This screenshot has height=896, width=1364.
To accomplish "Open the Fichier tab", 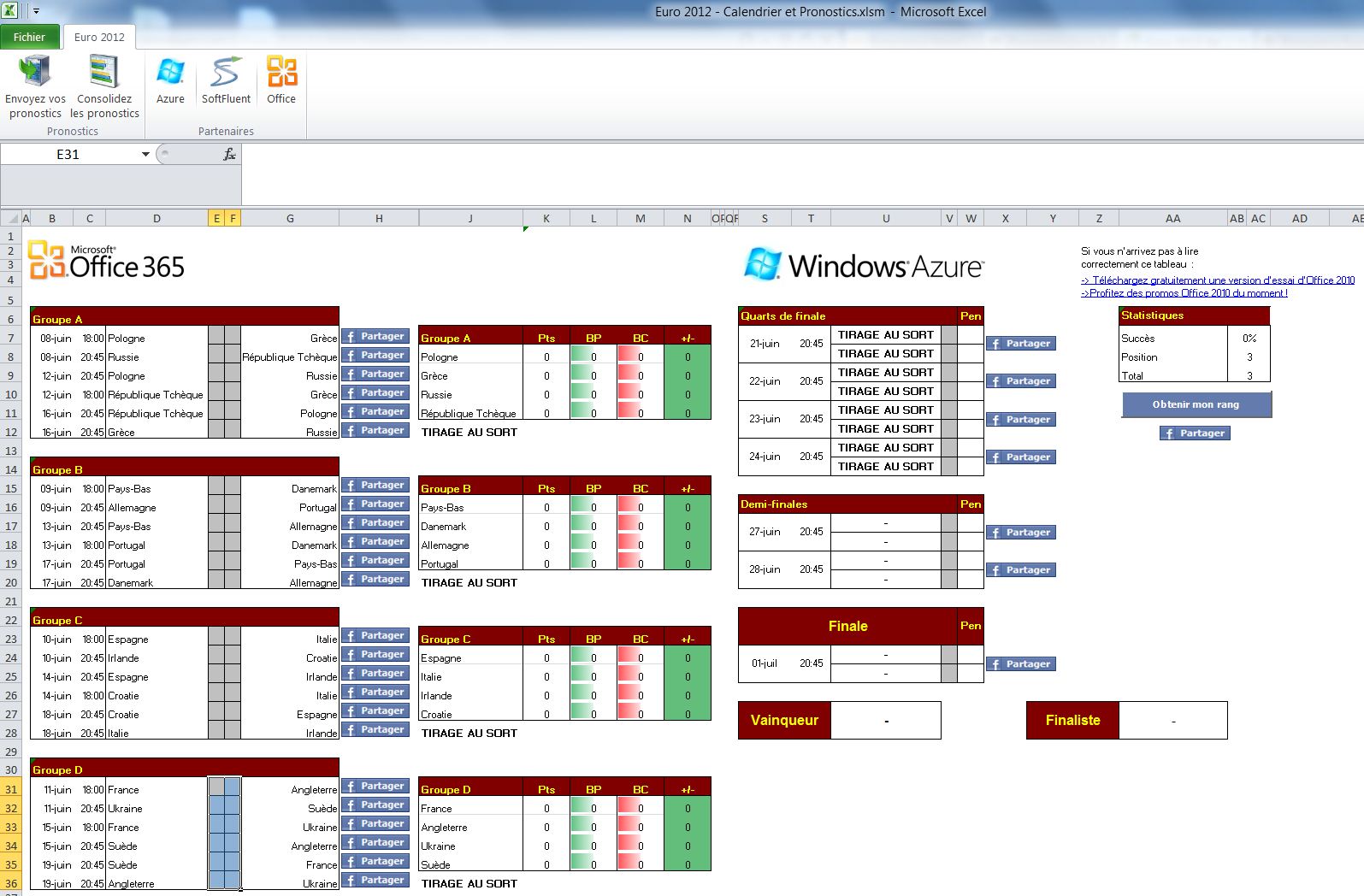I will 30,37.
